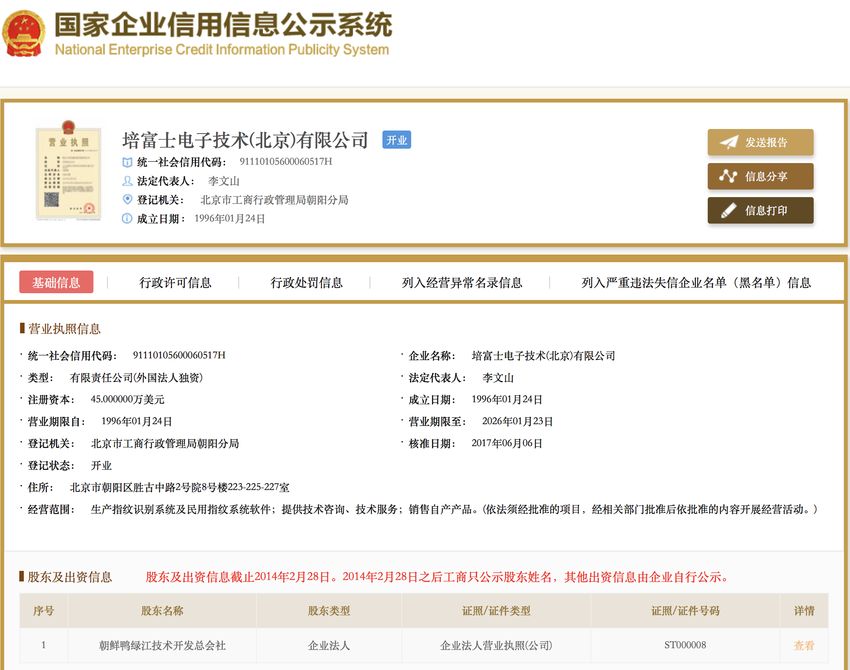The width and height of the screenshot is (850, 670).
Task: Click the company type 有限责任公司(外国法人独资)
Action: point(136,377)
